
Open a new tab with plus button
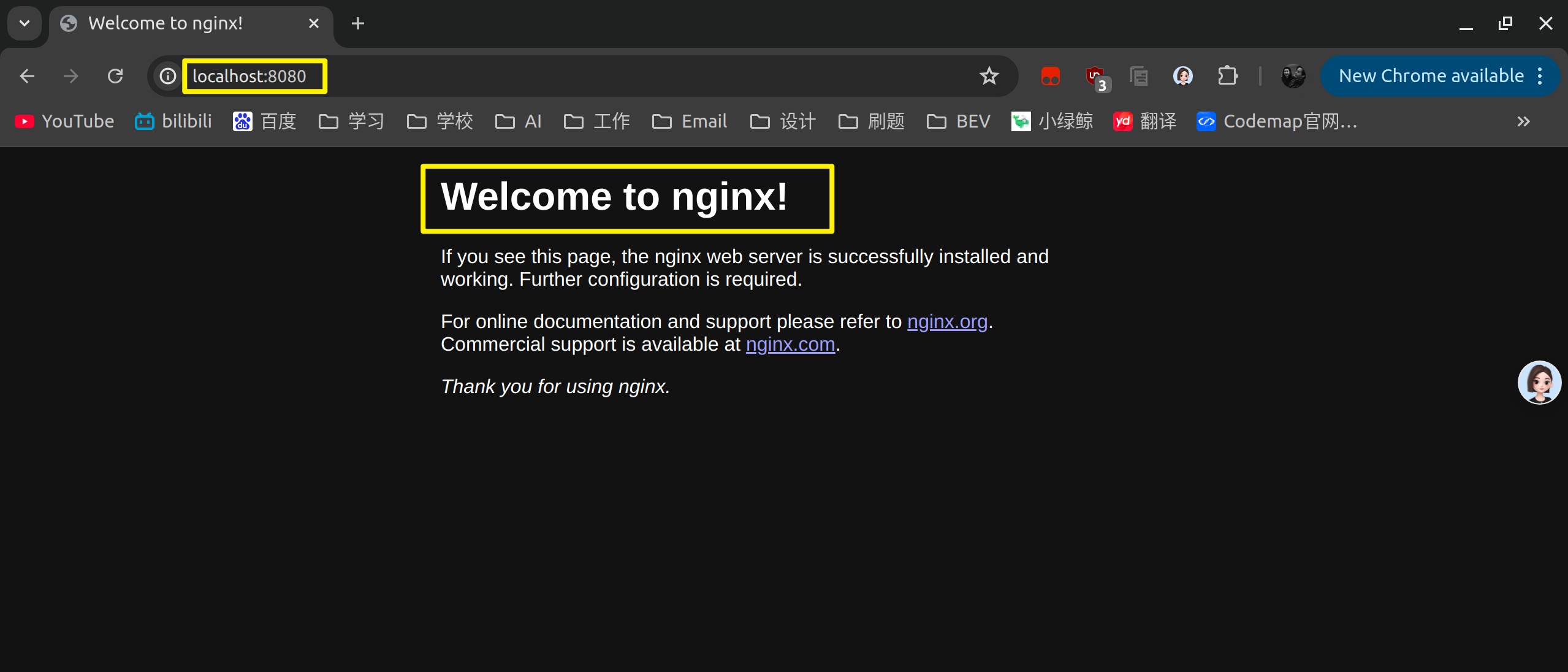(x=358, y=23)
